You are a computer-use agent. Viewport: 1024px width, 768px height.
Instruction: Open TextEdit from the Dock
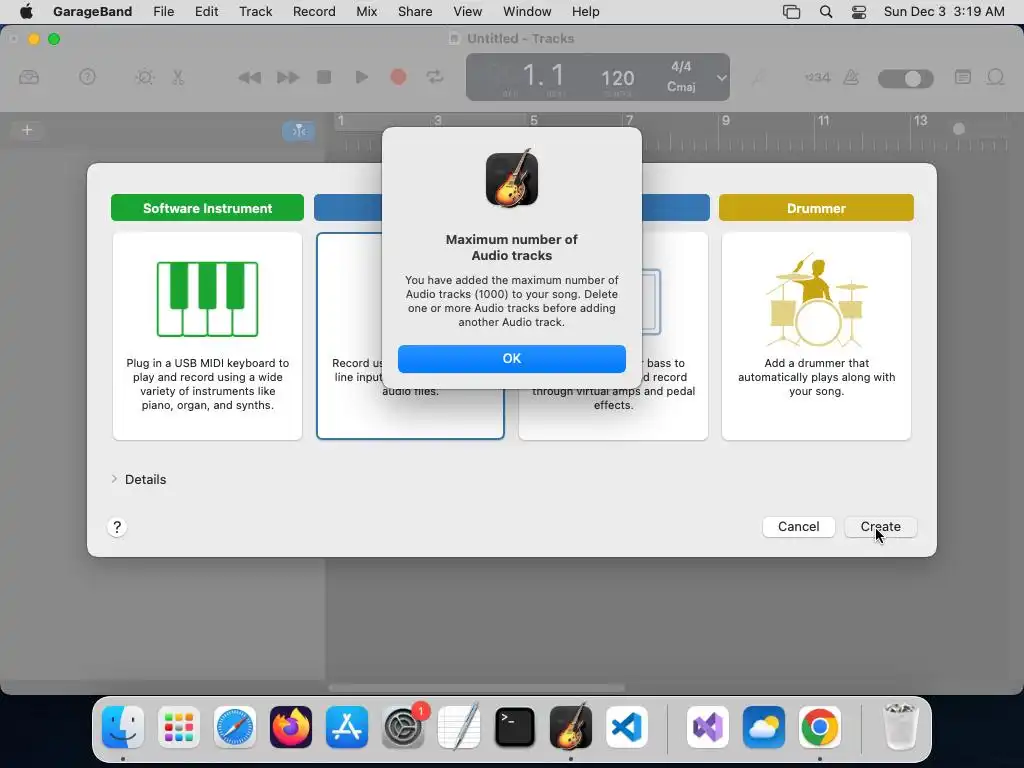pyautogui.click(x=459, y=727)
